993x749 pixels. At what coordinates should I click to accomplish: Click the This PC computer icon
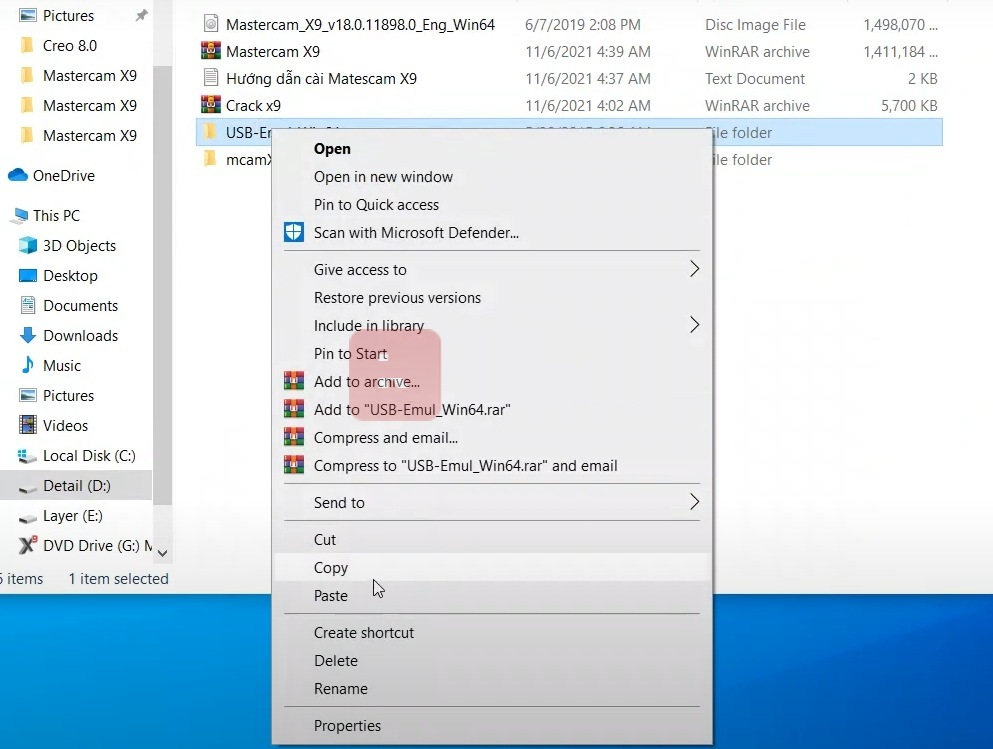click(19, 216)
